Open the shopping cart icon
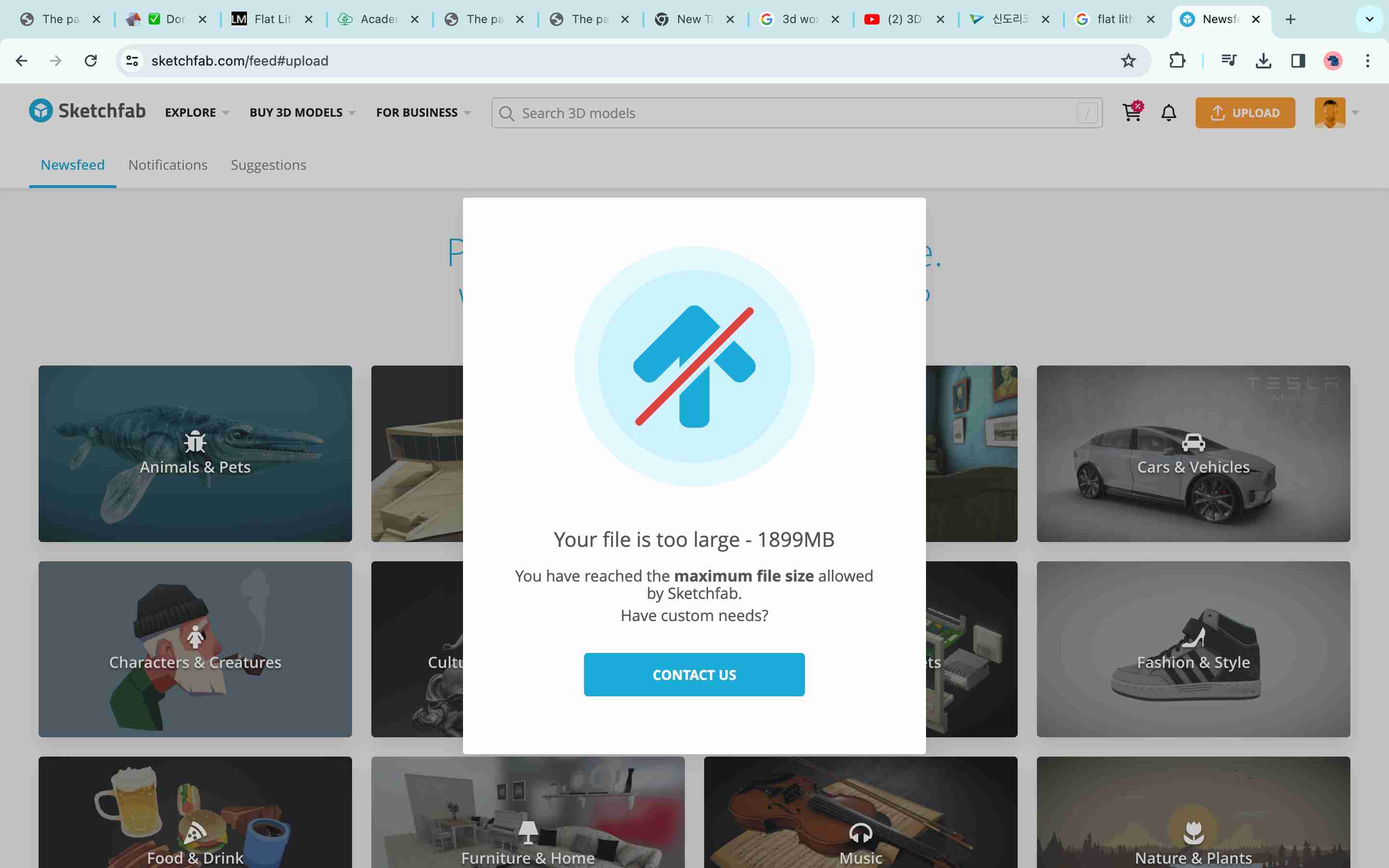Viewport: 1389px width, 868px height. (1132, 112)
